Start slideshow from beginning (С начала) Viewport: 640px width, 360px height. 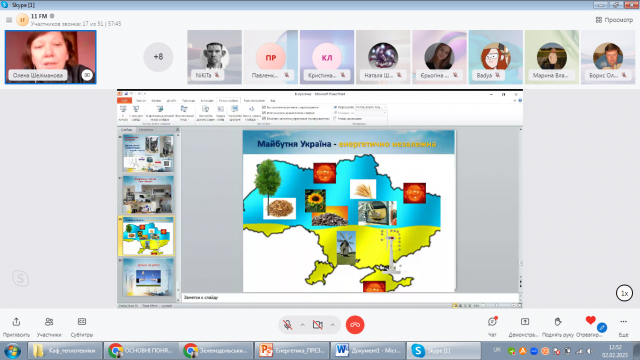(123, 113)
